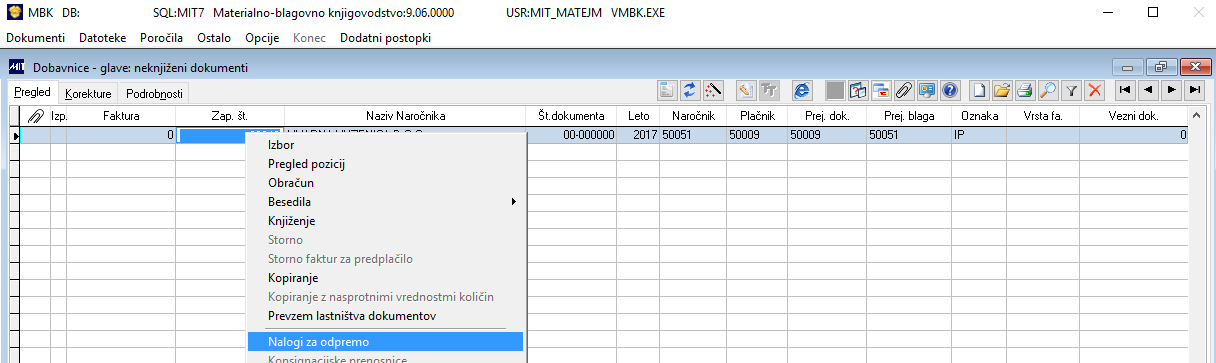Go to next record navigation button
The width and height of the screenshot is (1216, 363).
point(1171,90)
